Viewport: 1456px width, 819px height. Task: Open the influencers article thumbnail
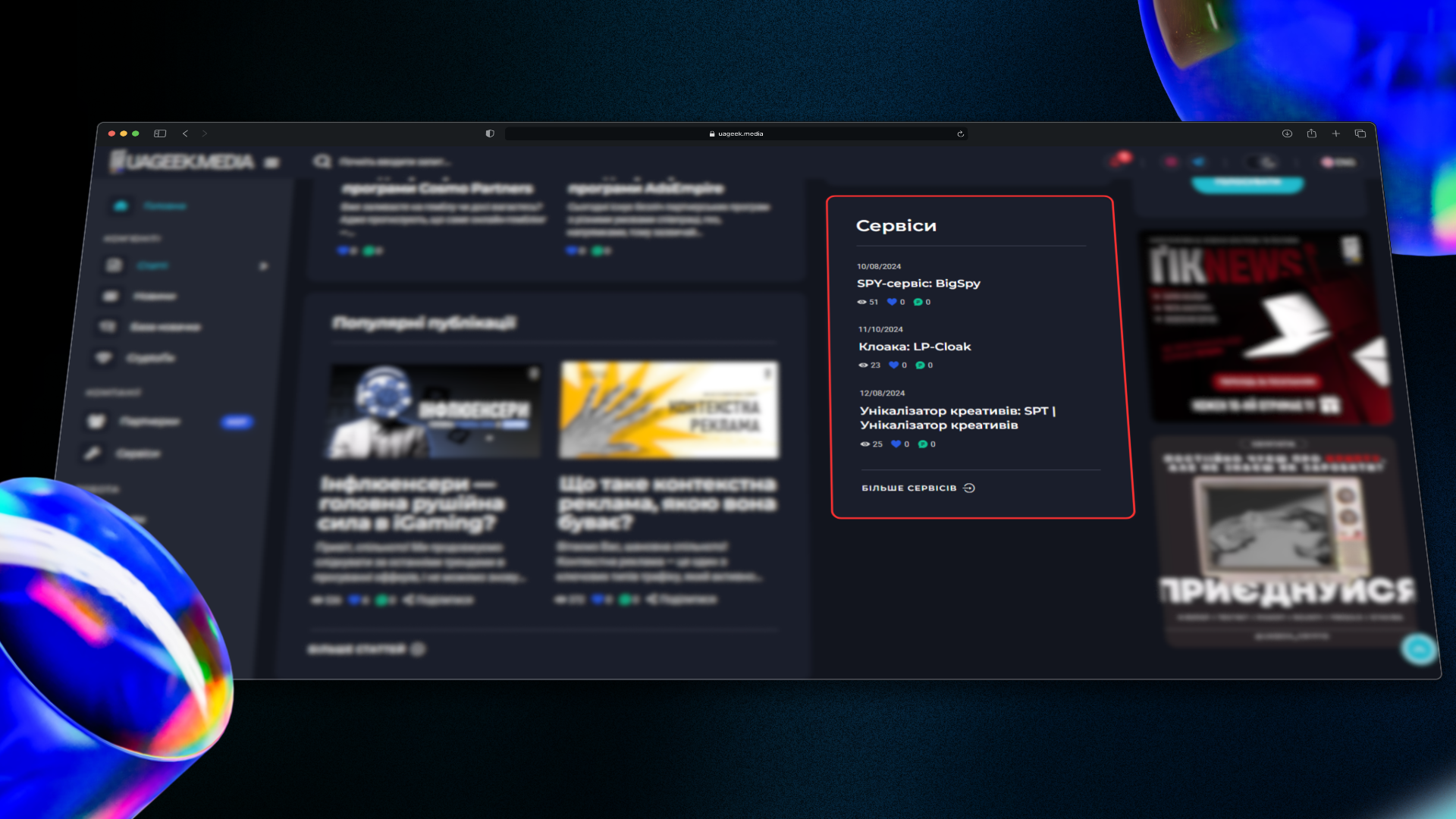click(435, 410)
